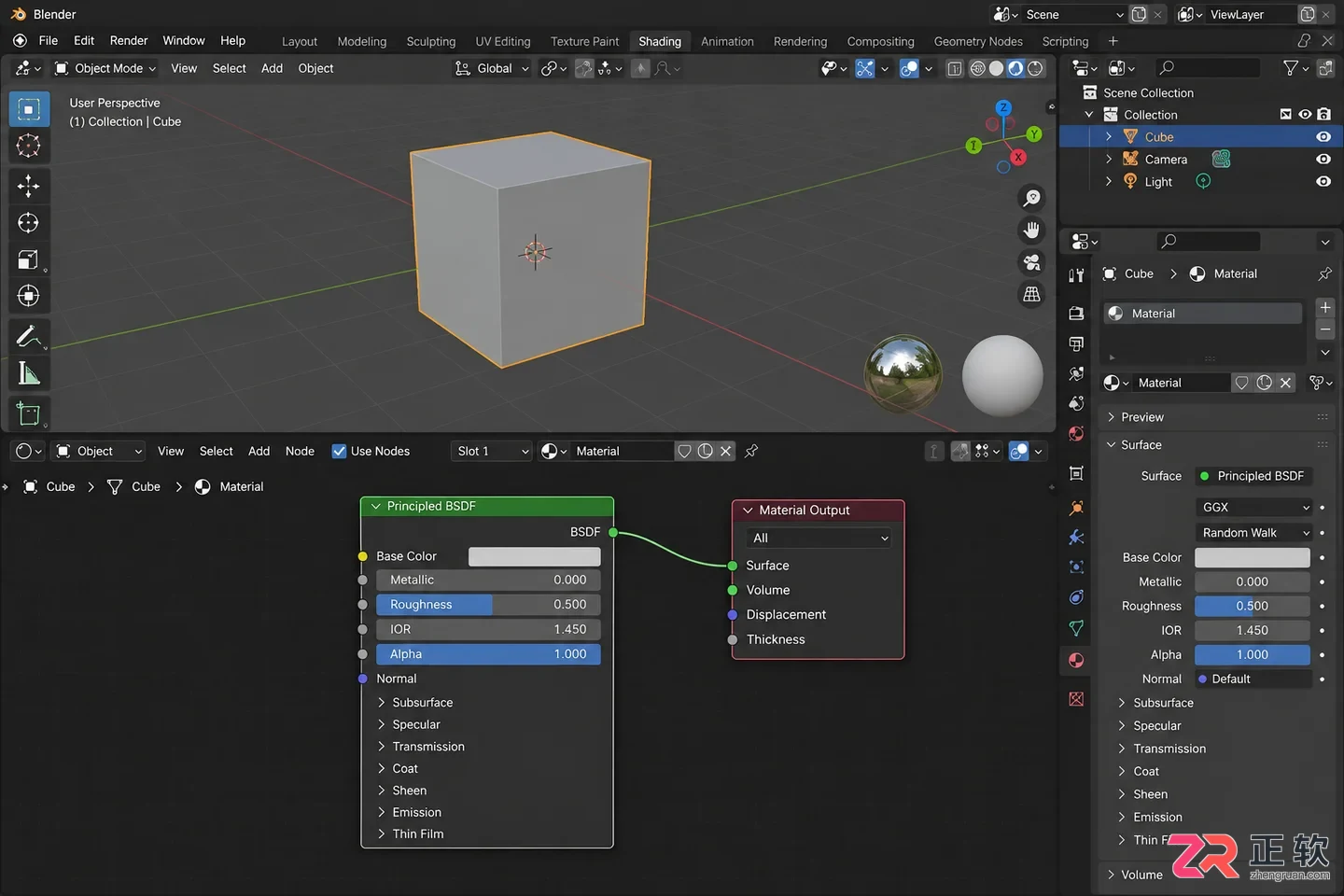Click the outliner search field

[1208, 68]
